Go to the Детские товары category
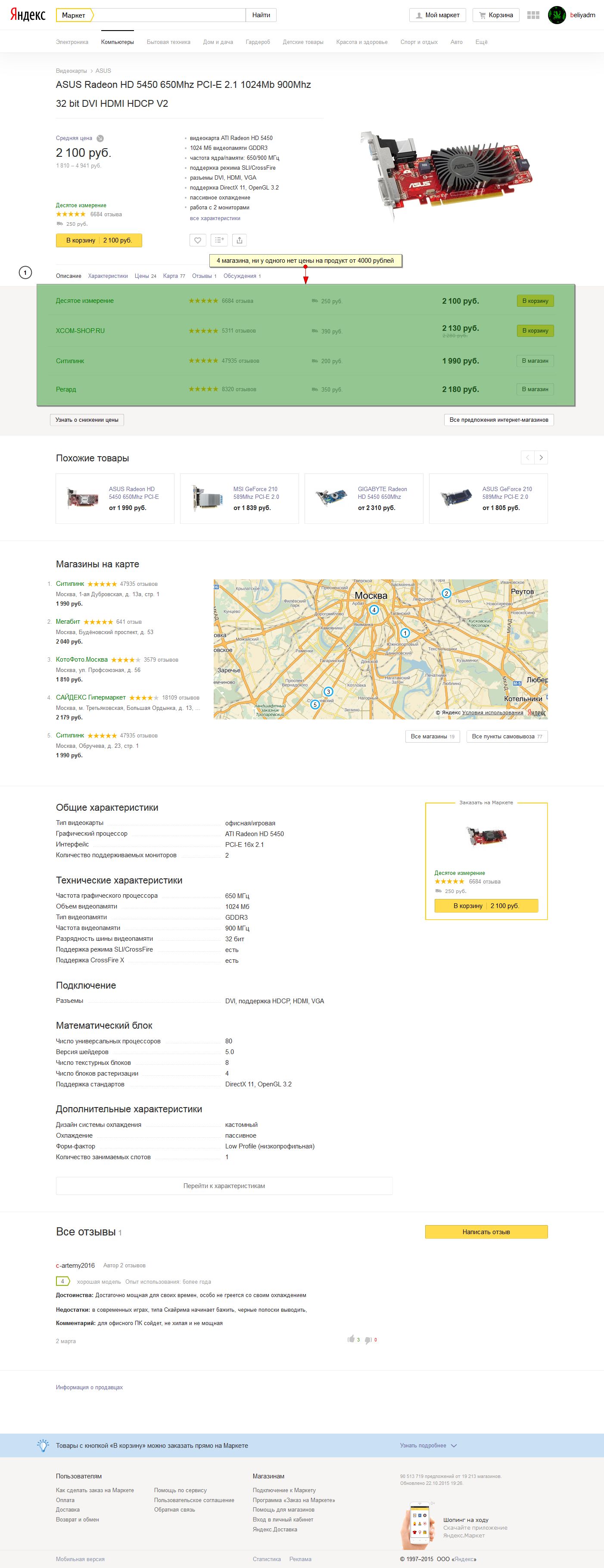 [x=303, y=42]
